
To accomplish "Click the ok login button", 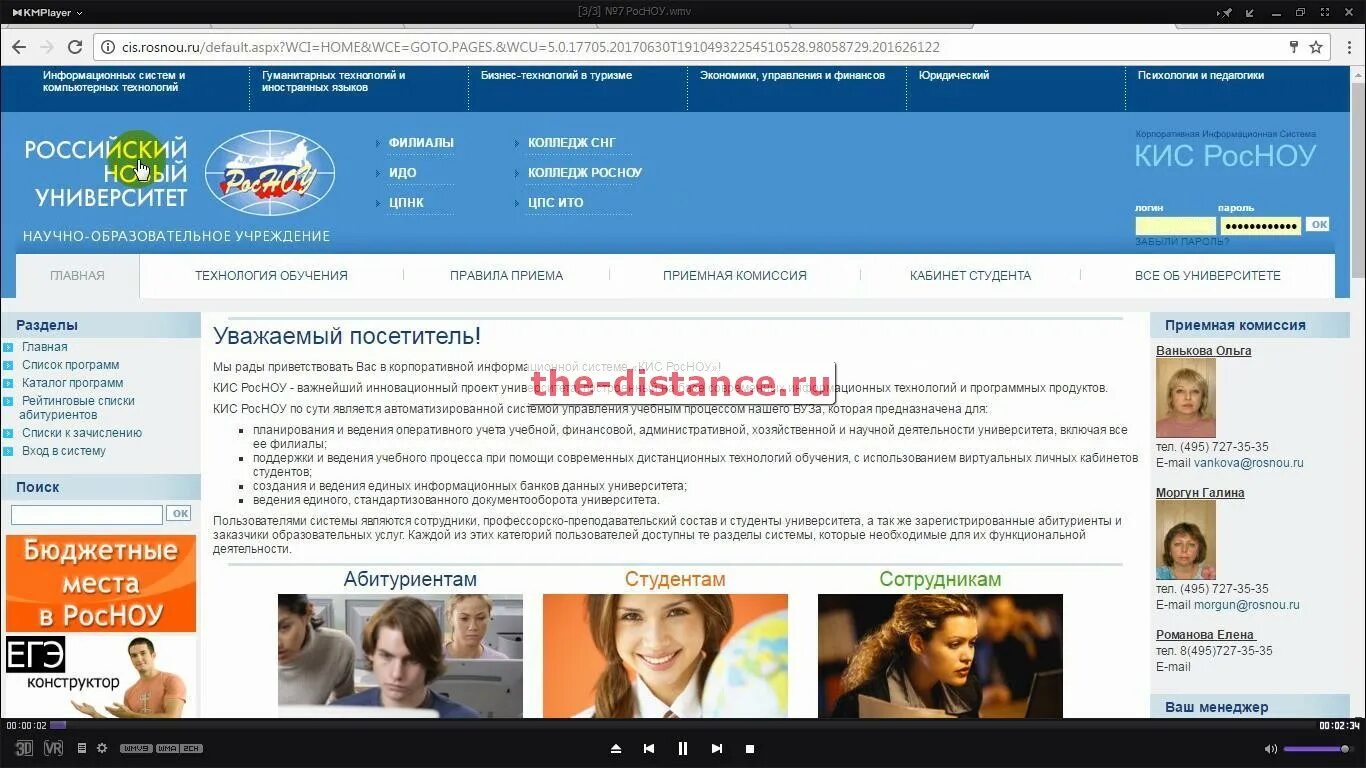I will (x=1318, y=224).
